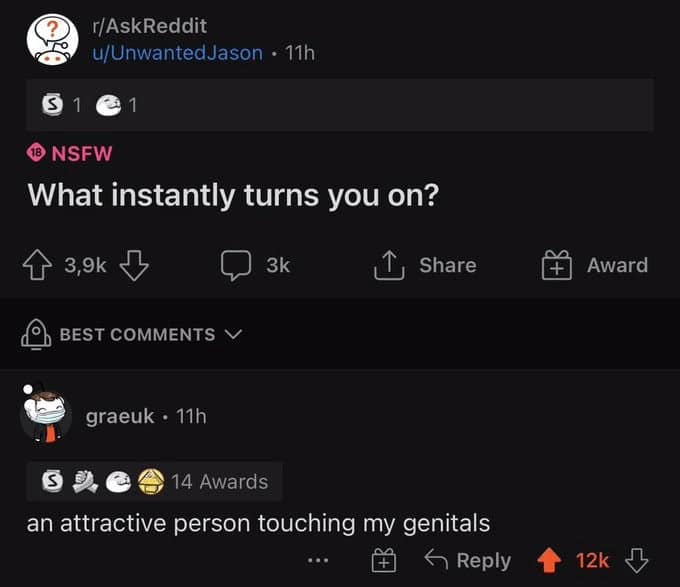Viewport: 680px width, 587px height.
Task: Click the AskReddit subreddit avatar
Action: 51,39
